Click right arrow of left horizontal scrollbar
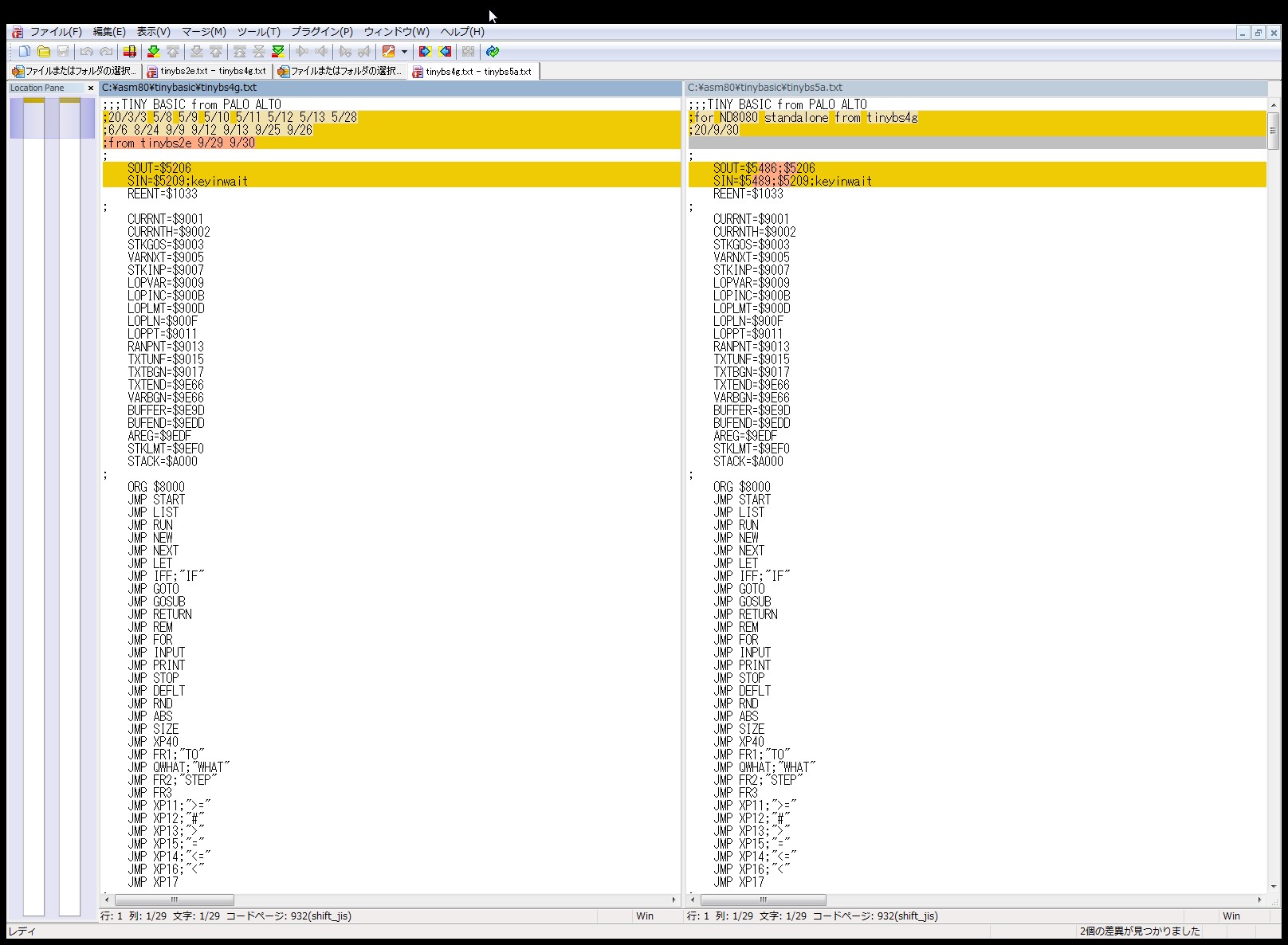This screenshot has height=945, width=1288. 673,900
